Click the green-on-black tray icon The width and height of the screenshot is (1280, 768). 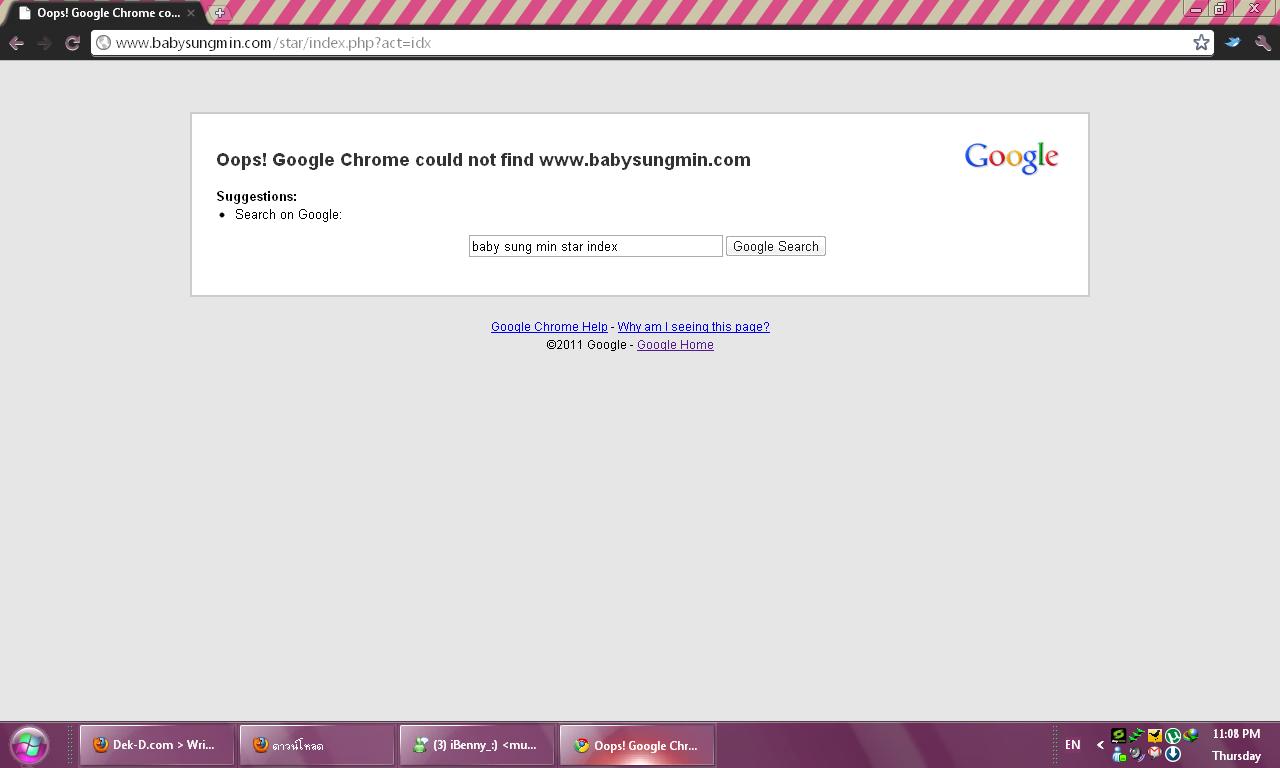tap(1119, 736)
